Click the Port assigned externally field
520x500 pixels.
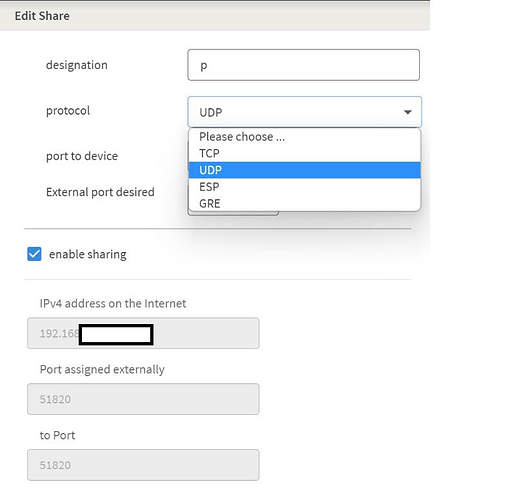click(x=143, y=399)
